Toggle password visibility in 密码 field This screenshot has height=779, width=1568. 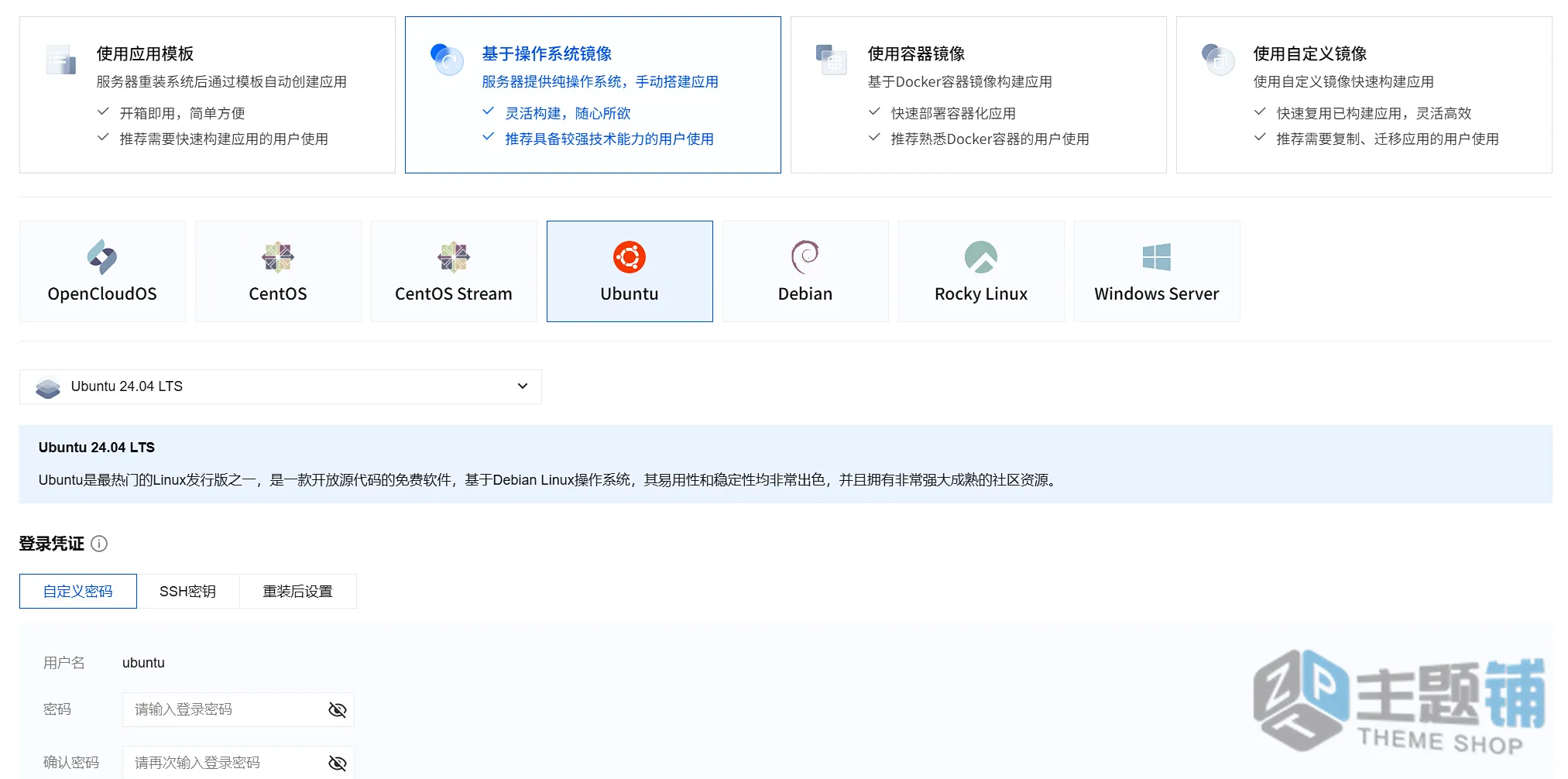[x=338, y=710]
